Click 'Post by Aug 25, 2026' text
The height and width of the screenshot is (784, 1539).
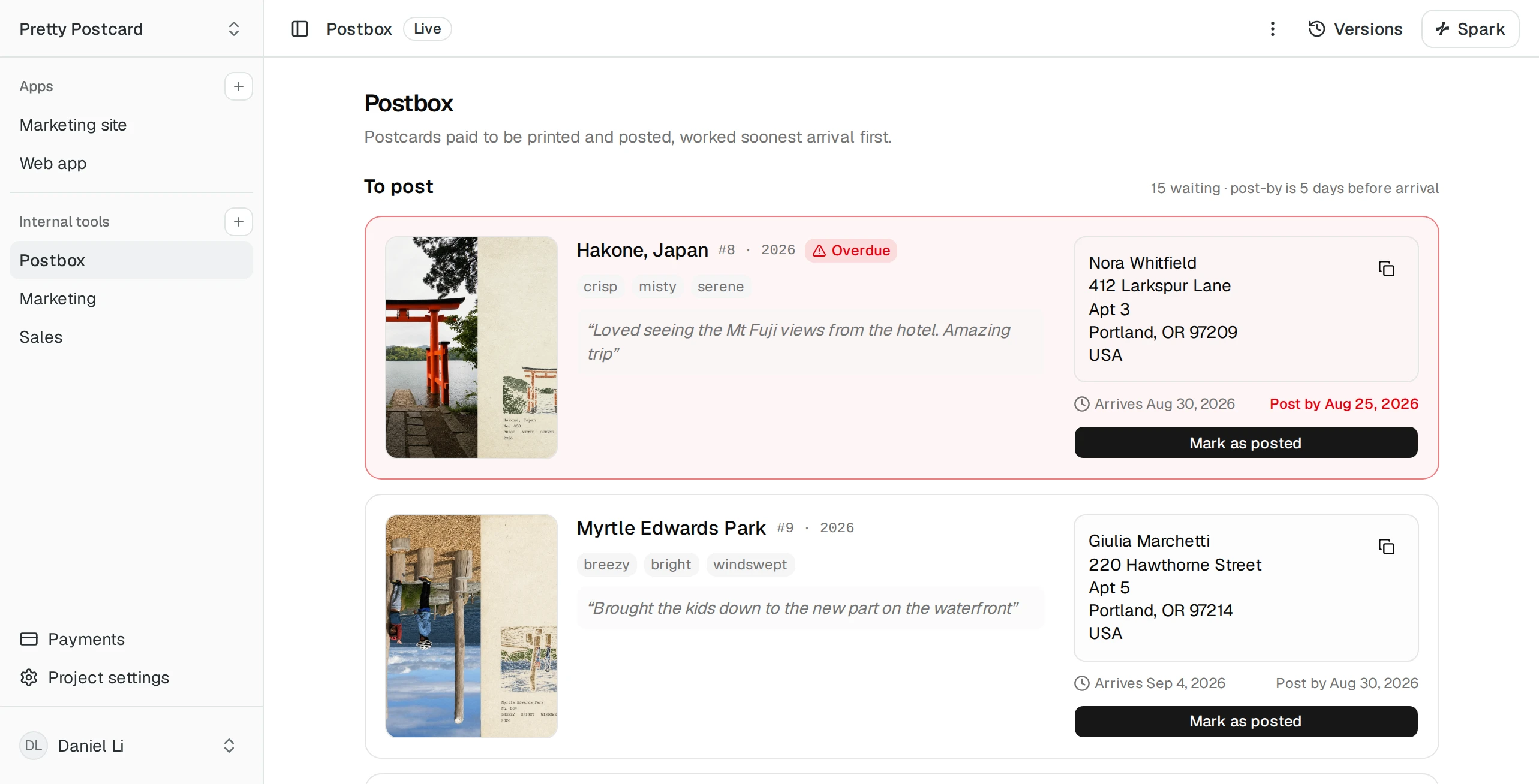click(x=1343, y=404)
